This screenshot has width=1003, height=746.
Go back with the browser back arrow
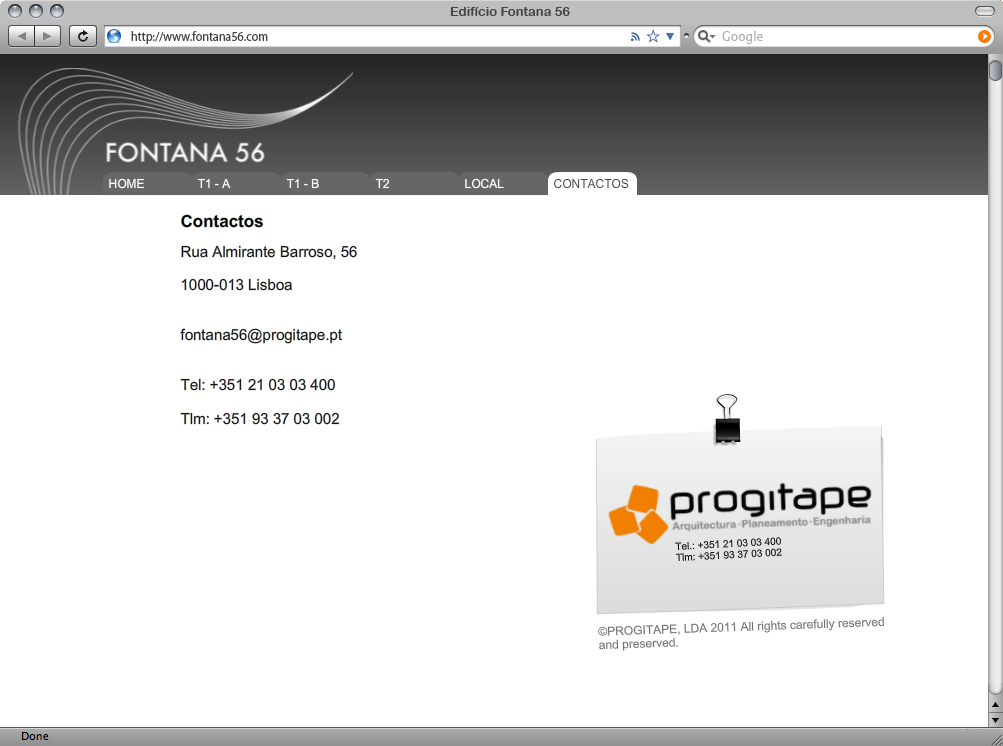22,36
